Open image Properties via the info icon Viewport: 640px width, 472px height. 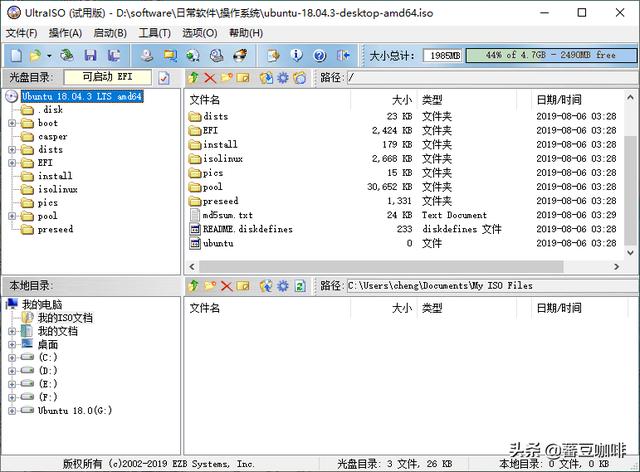[x=296, y=55]
